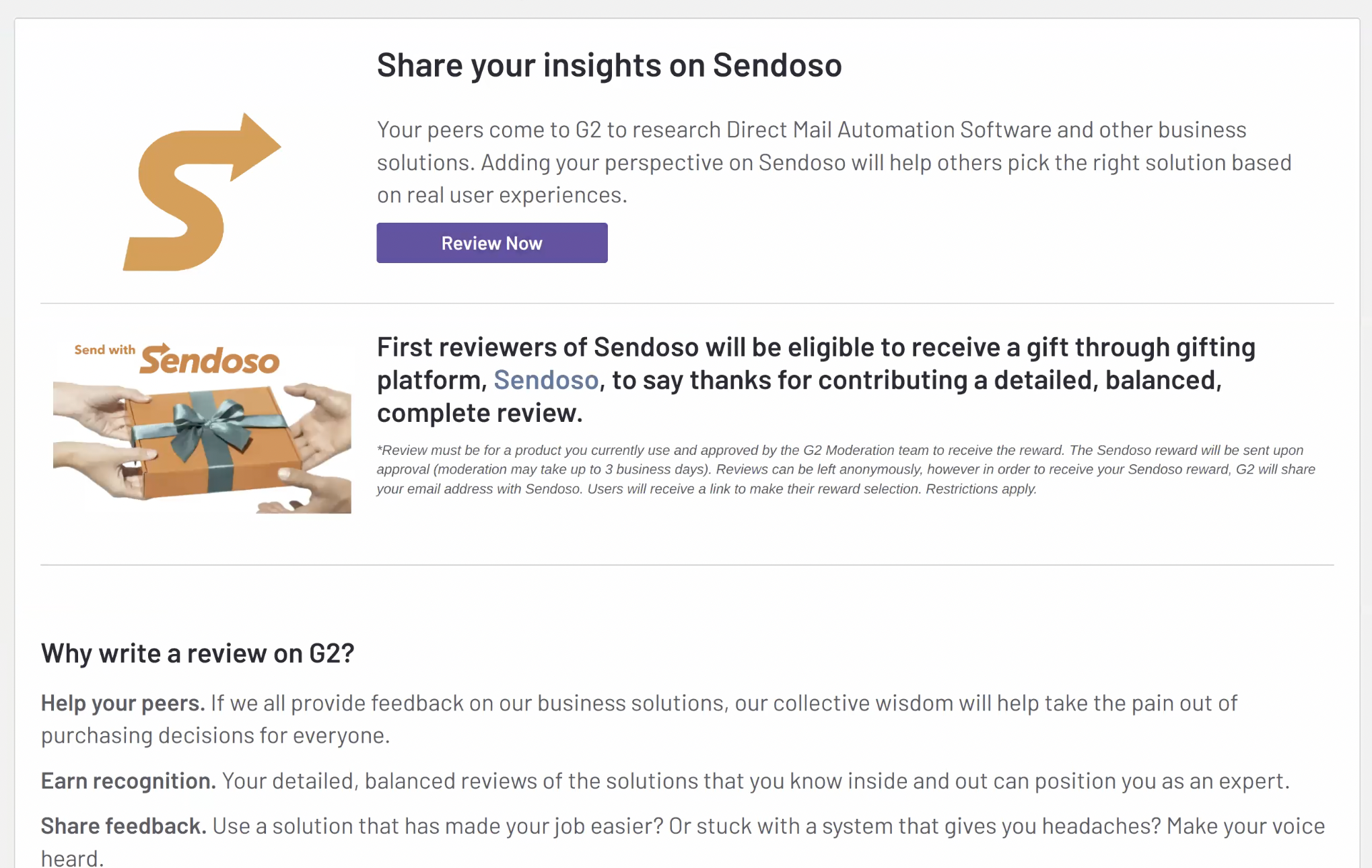Click the small 'Send with' text in image
This screenshot has height=868, width=1372.
[104, 350]
